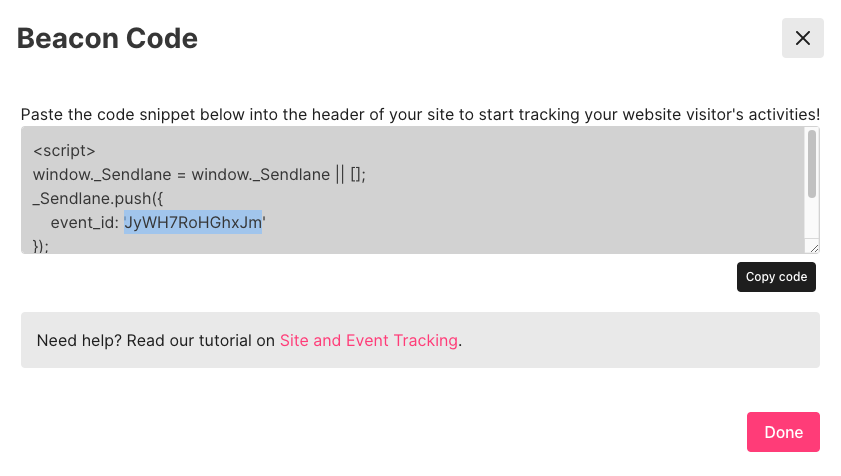Click the closing quote after the event ID
Screen dimensions: 841x476
(x=264, y=222)
